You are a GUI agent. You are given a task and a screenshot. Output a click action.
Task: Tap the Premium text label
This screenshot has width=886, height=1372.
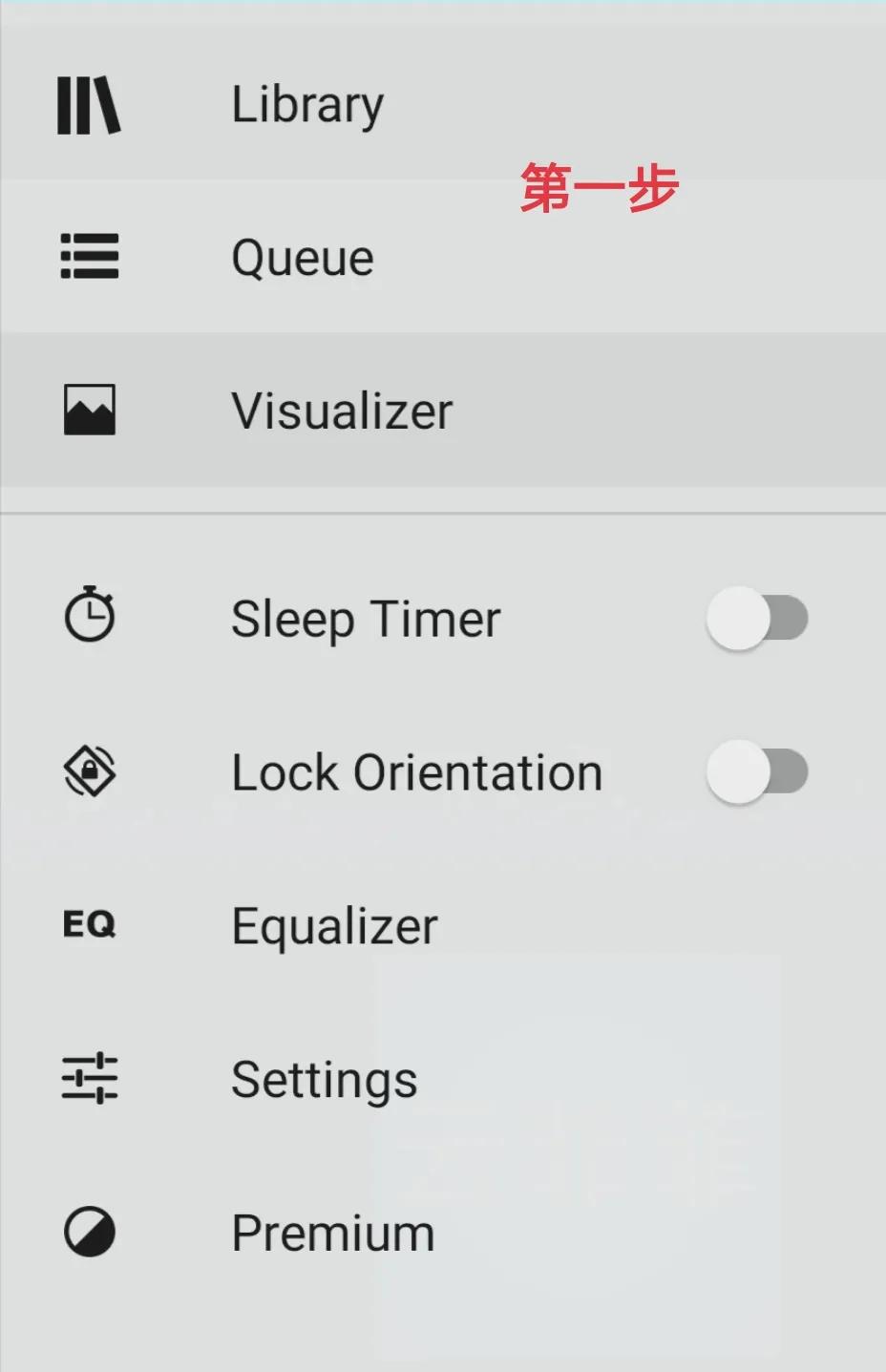click(333, 1233)
